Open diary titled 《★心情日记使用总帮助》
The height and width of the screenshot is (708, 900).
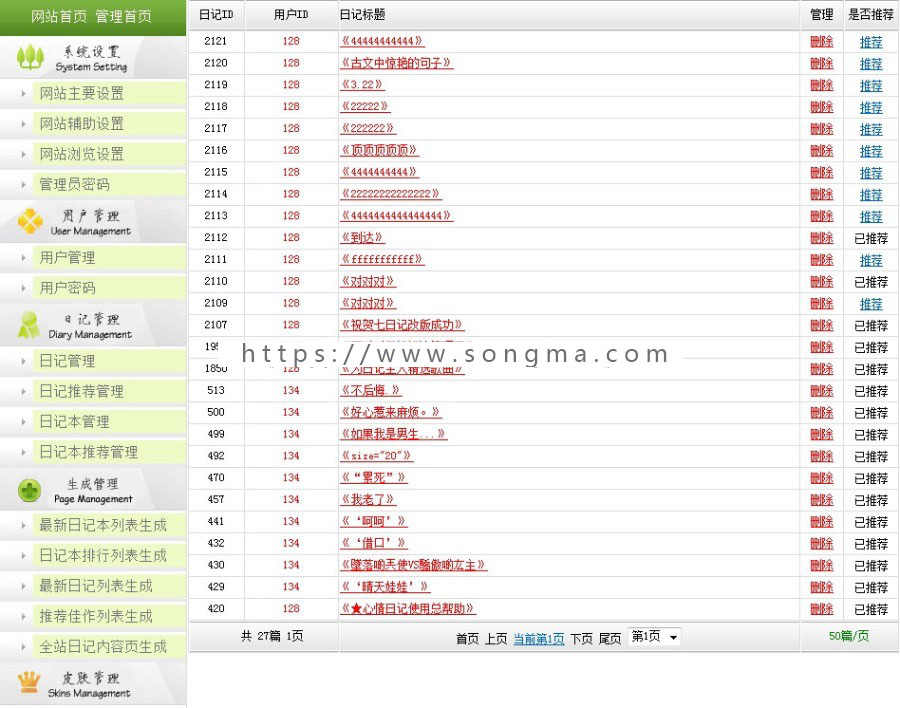click(408, 609)
